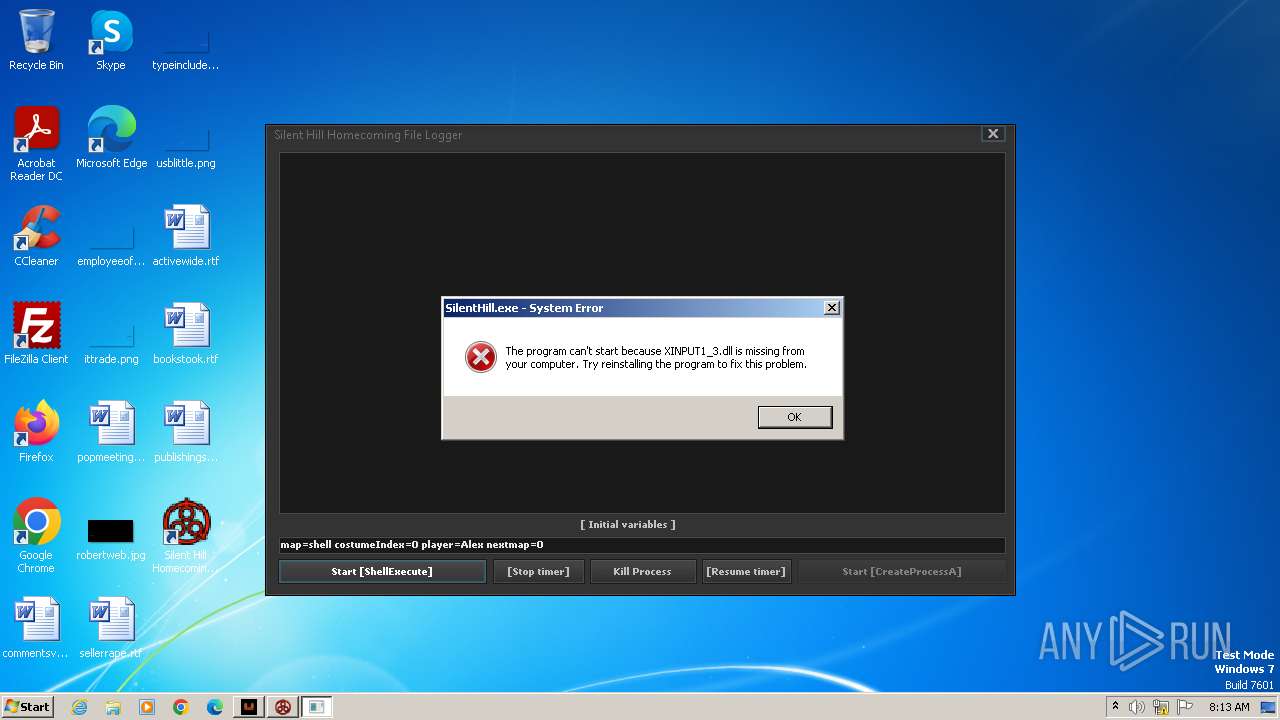Open Google Chrome desktop shortcut
This screenshot has width=1280, height=720.
(36, 537)
